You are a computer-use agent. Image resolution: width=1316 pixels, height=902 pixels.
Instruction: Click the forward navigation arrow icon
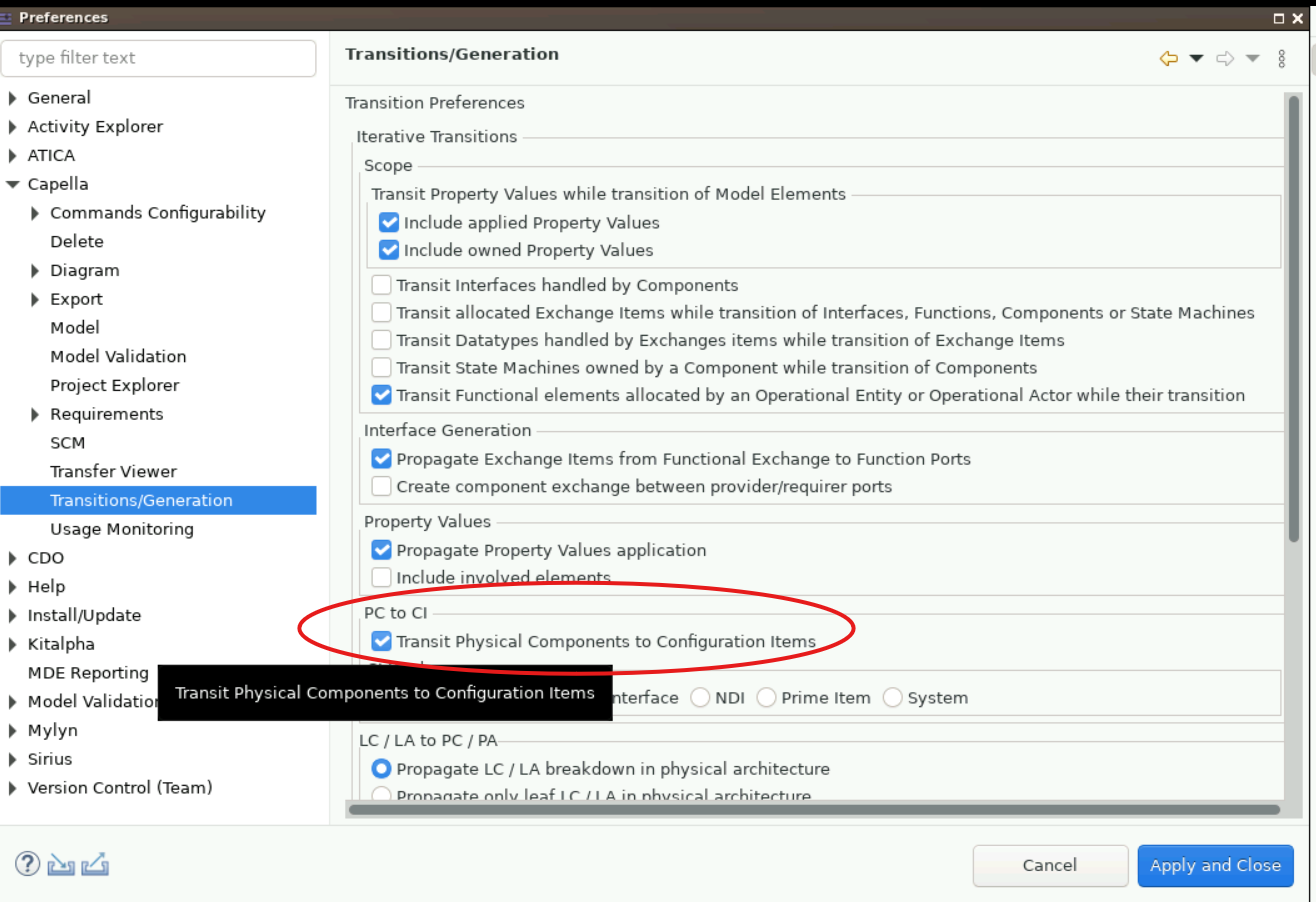[1225, 59]
